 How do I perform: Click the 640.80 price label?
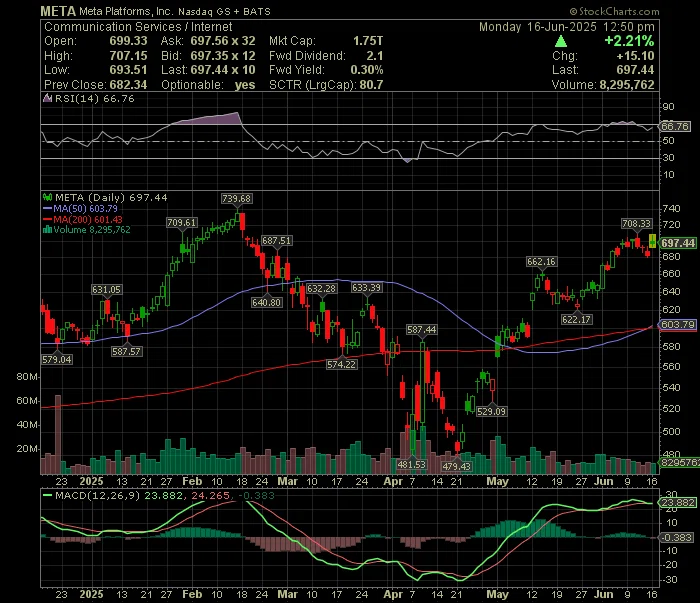[x=267, y=303]
